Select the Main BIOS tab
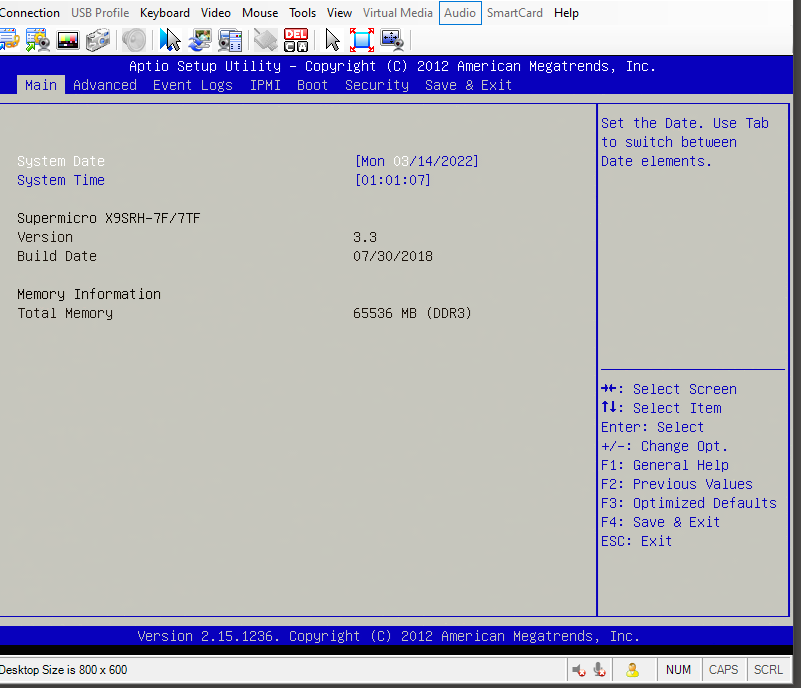The width and height of the screenshot is (801, 688). (x=41, y=85)
